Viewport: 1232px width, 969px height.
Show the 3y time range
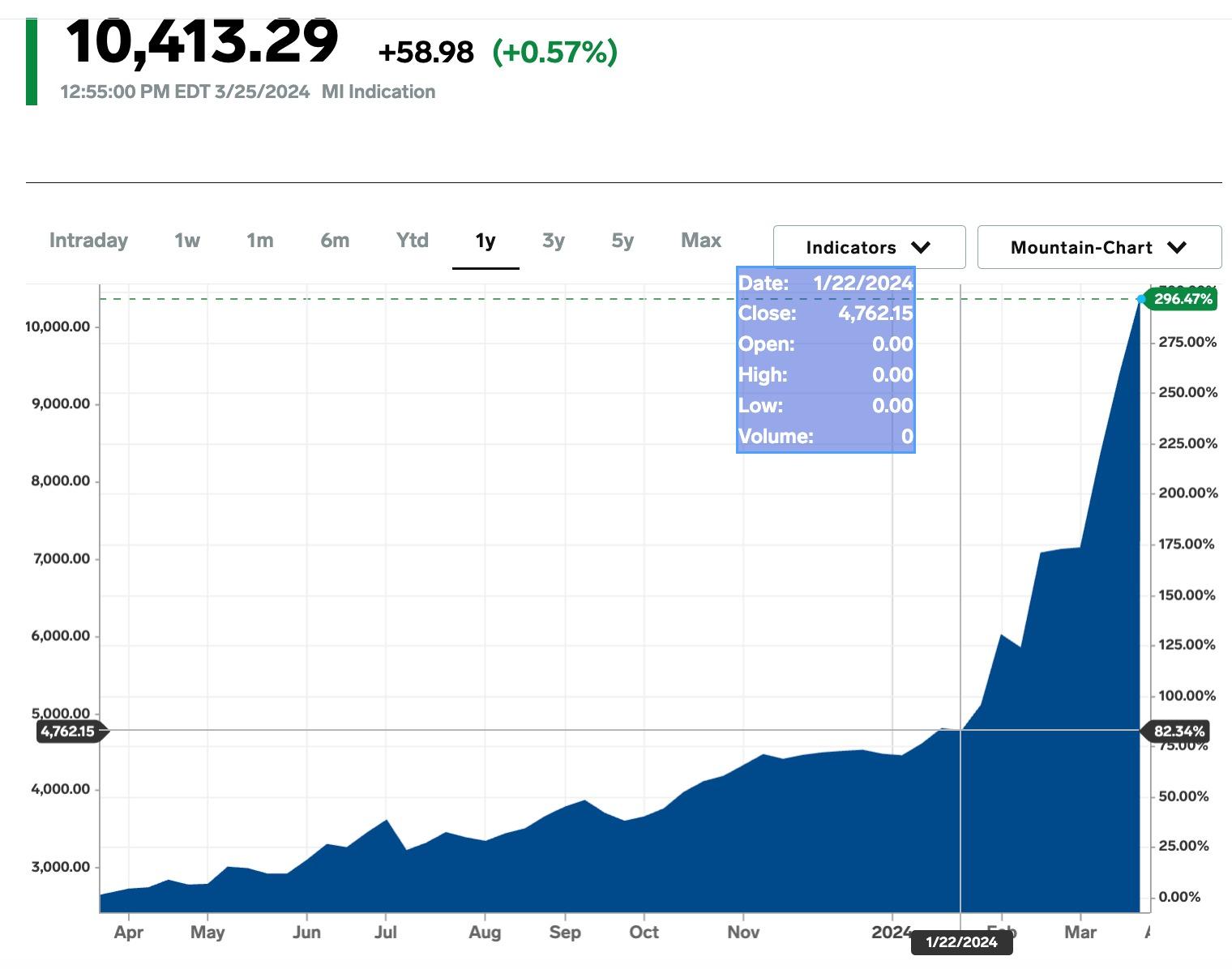pyautogui.click(x=553, y=241)
